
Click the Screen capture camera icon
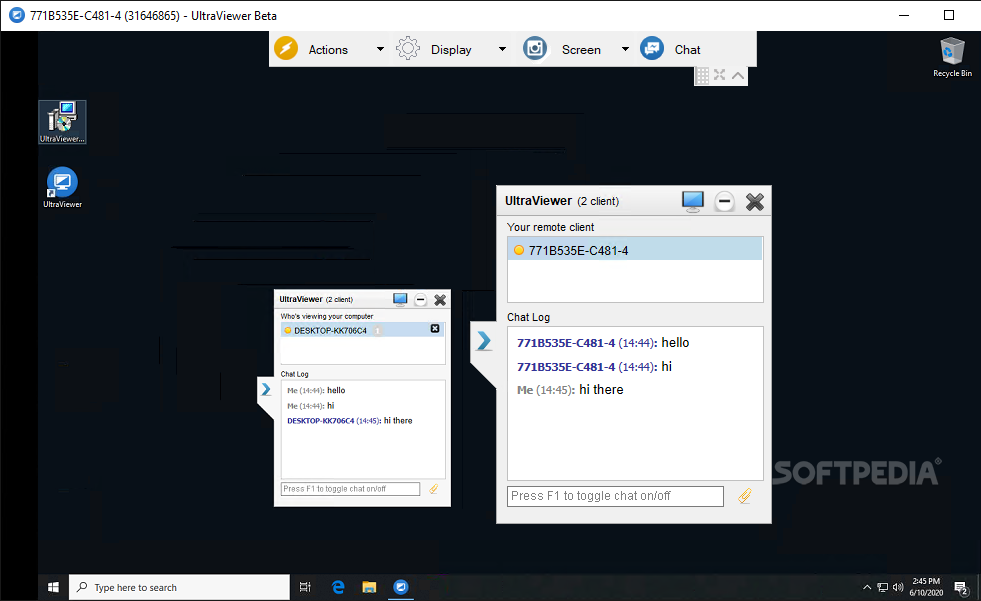point(535,48)
